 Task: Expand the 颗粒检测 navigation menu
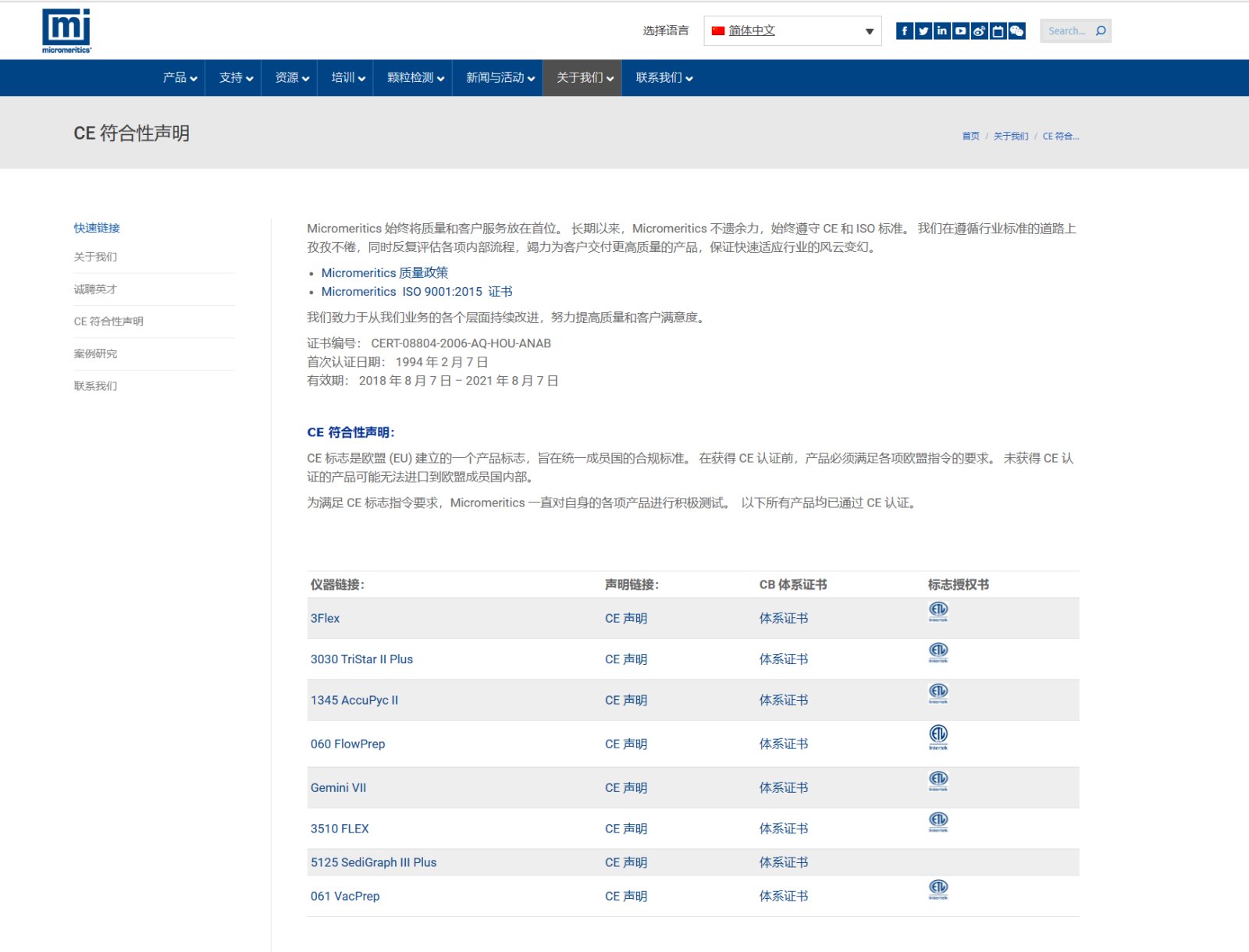[415, 78]
